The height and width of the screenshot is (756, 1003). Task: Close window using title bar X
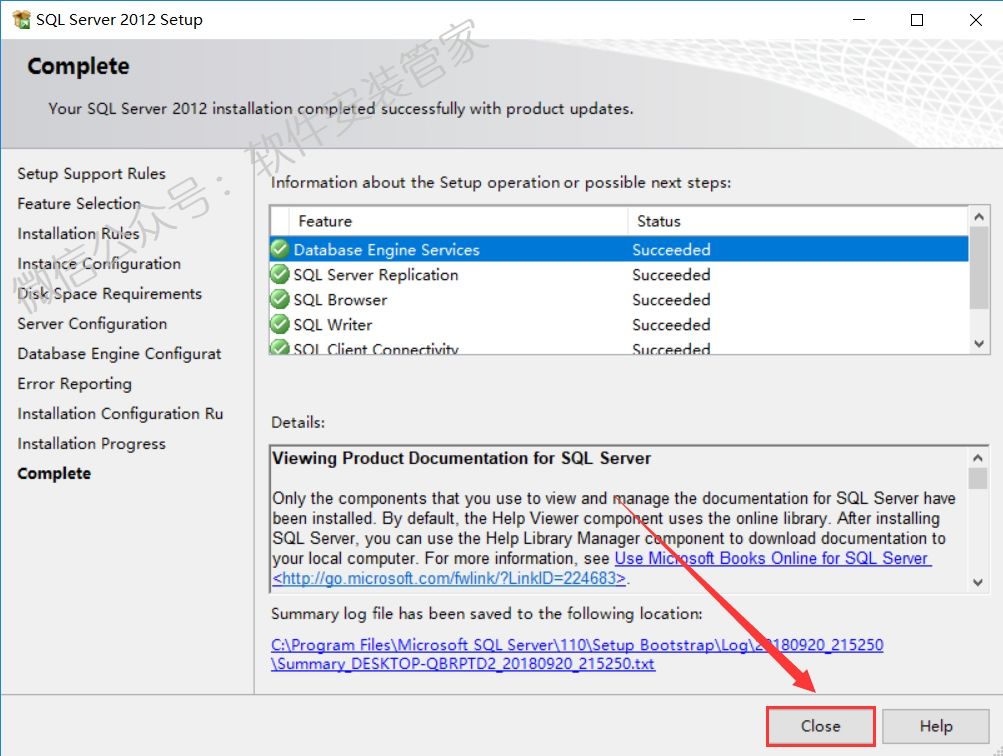coord(975,20)
